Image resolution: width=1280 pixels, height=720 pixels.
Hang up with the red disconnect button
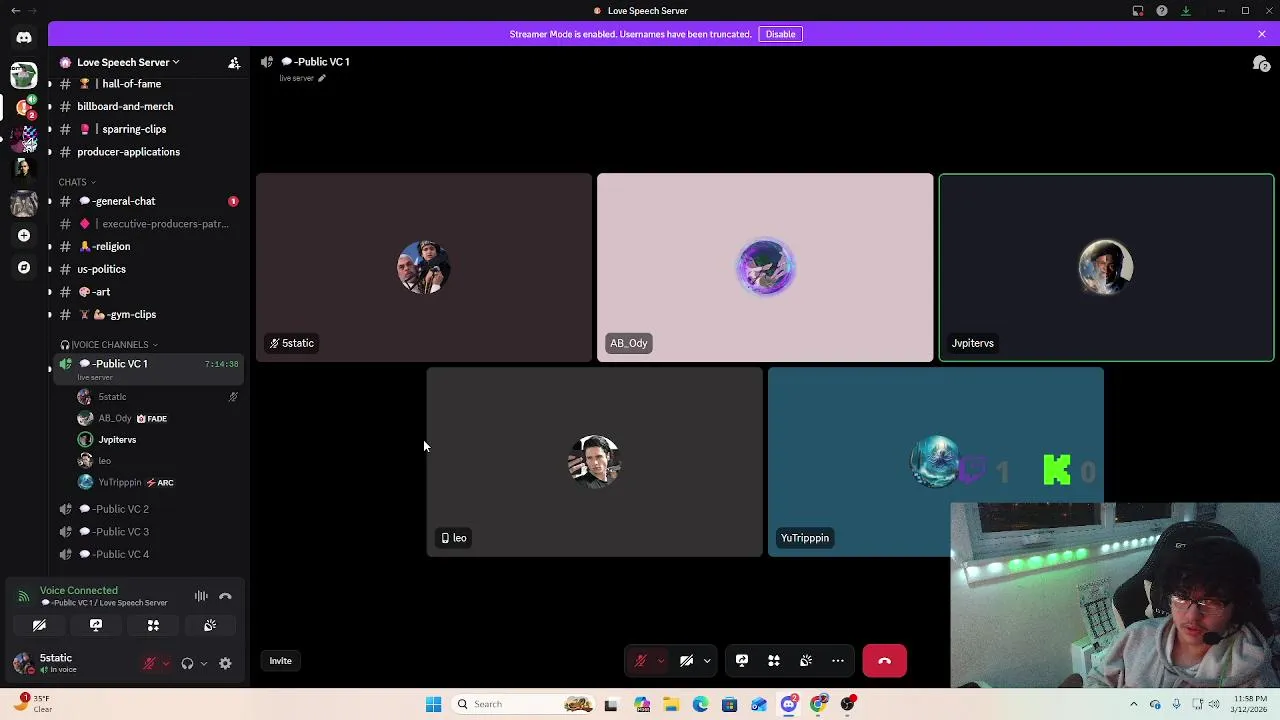[884, 661]
